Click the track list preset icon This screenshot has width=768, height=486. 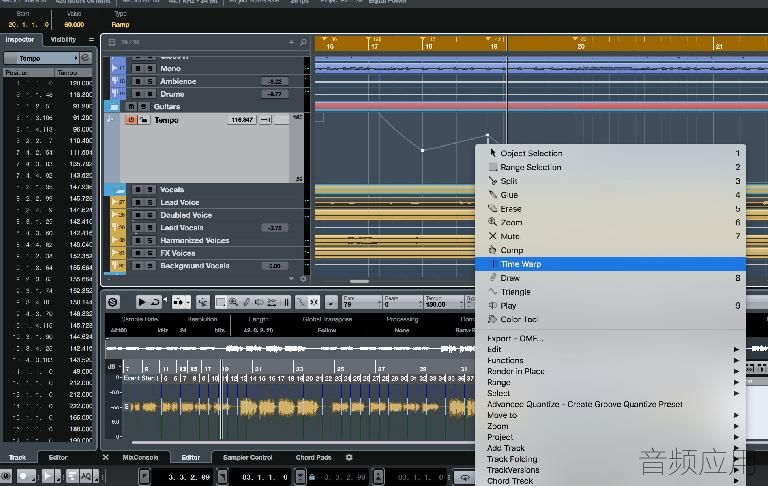pyautogui.click(x=112, y=43)
